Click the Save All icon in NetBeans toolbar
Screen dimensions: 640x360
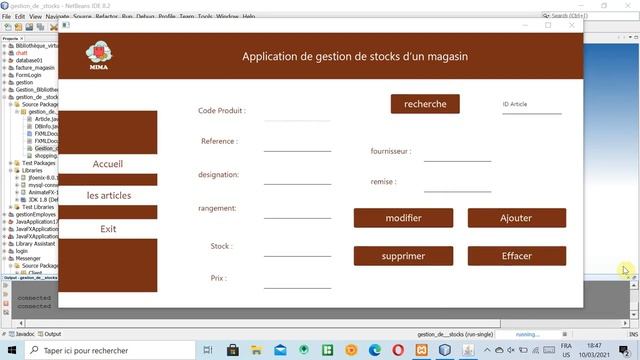[40, 27]
